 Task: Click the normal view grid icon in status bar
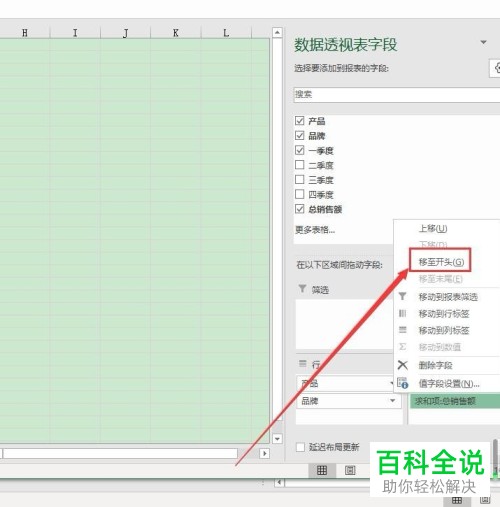click(322, 470)
